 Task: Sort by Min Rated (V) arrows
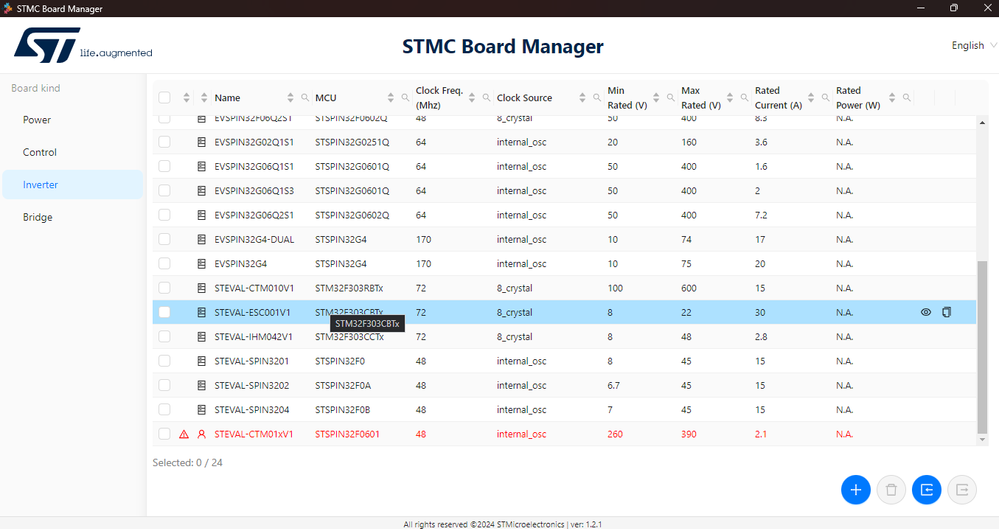[656, 98]
